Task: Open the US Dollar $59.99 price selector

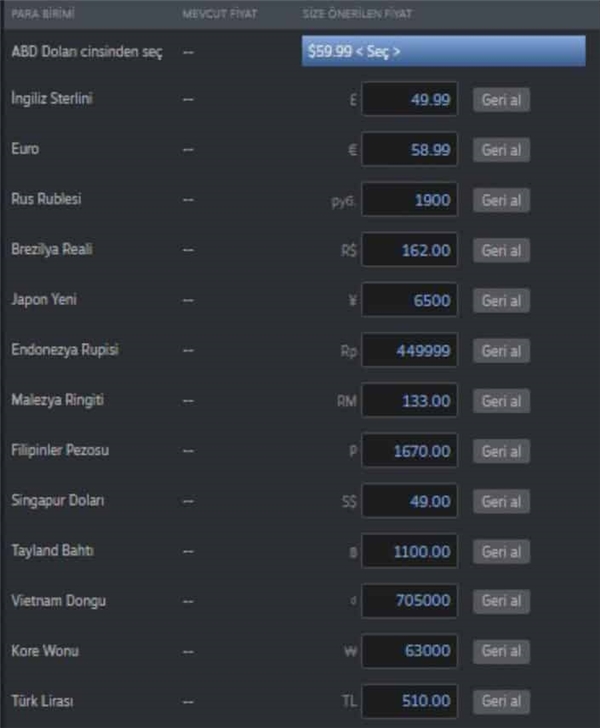Action: coord(443,51)
